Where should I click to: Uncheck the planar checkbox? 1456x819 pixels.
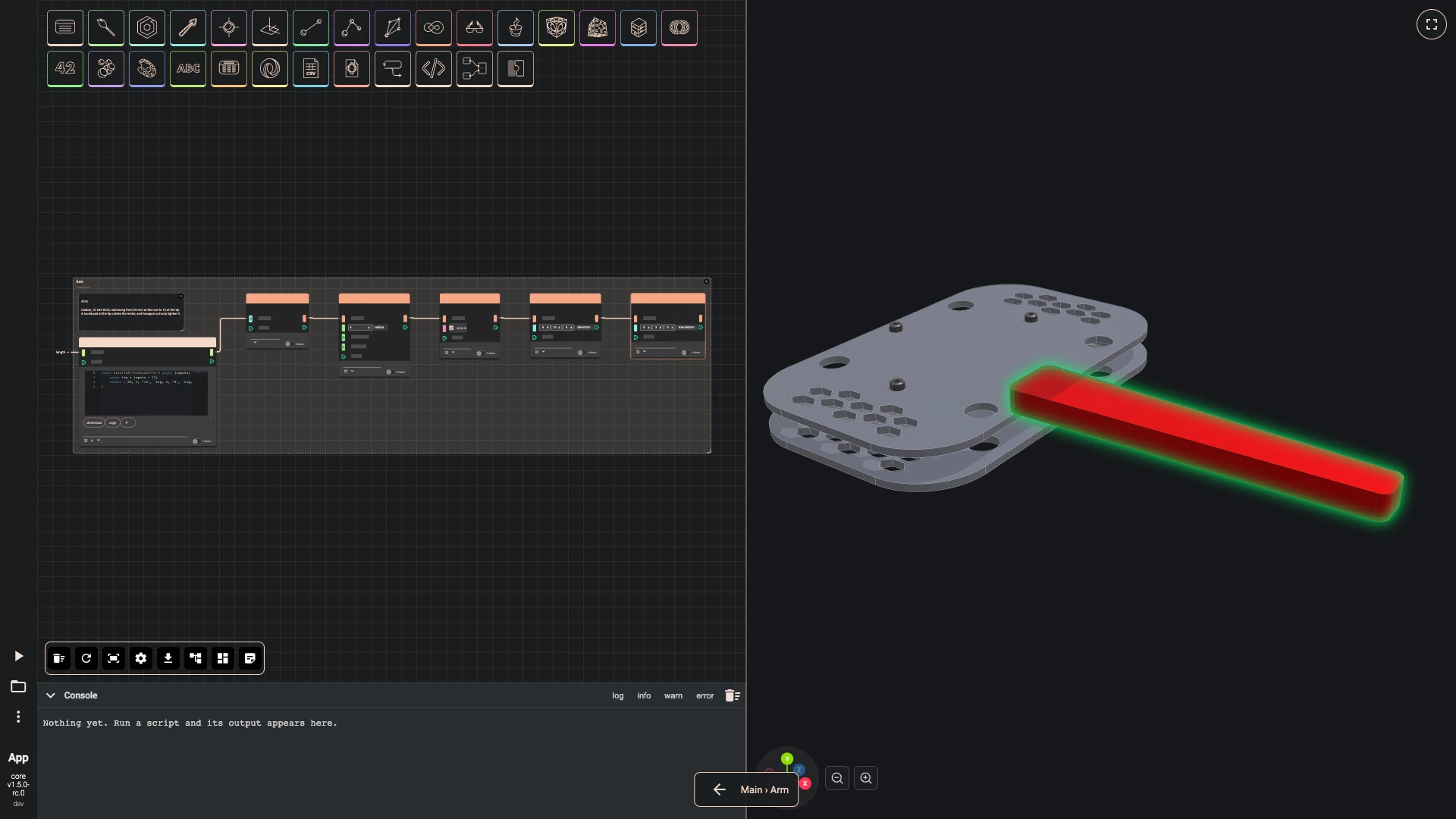tap(451, 328)
